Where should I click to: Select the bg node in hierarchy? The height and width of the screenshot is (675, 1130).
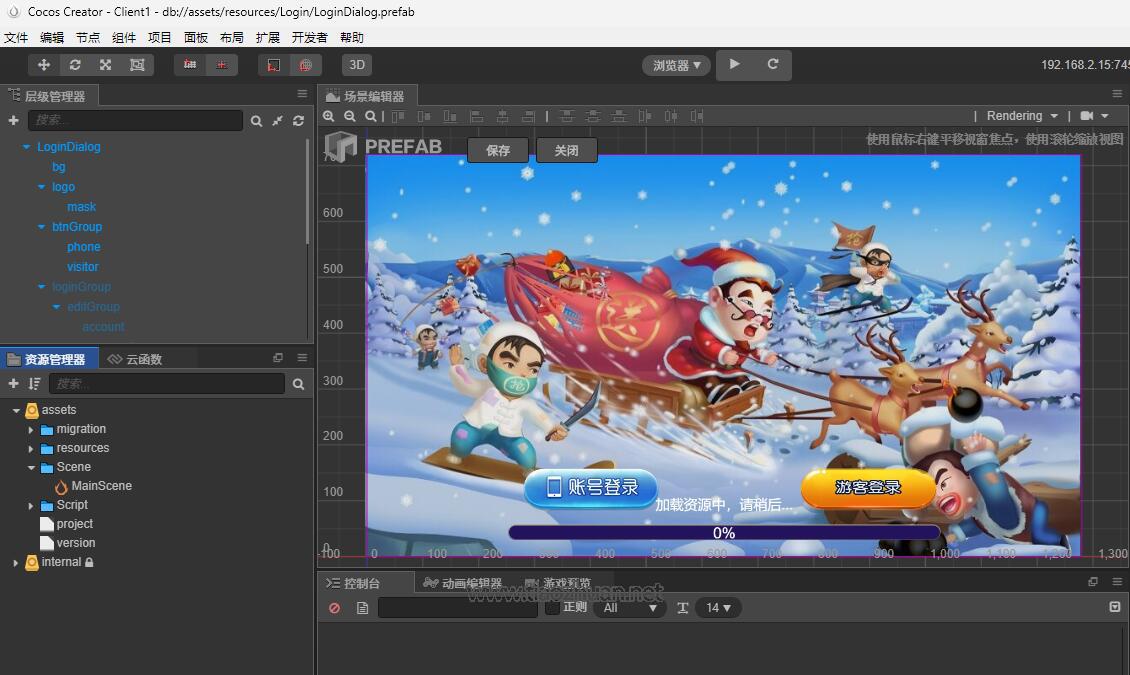(58, 166)
